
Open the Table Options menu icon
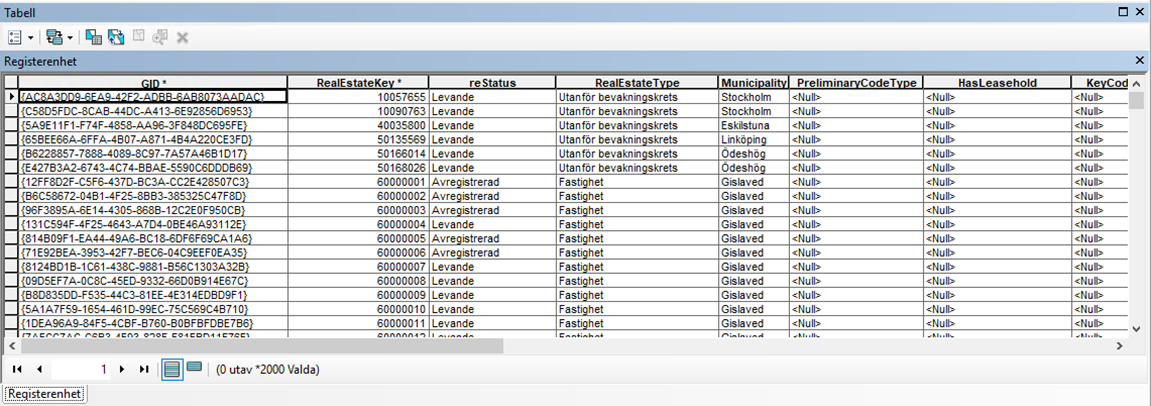coord(15,37)
